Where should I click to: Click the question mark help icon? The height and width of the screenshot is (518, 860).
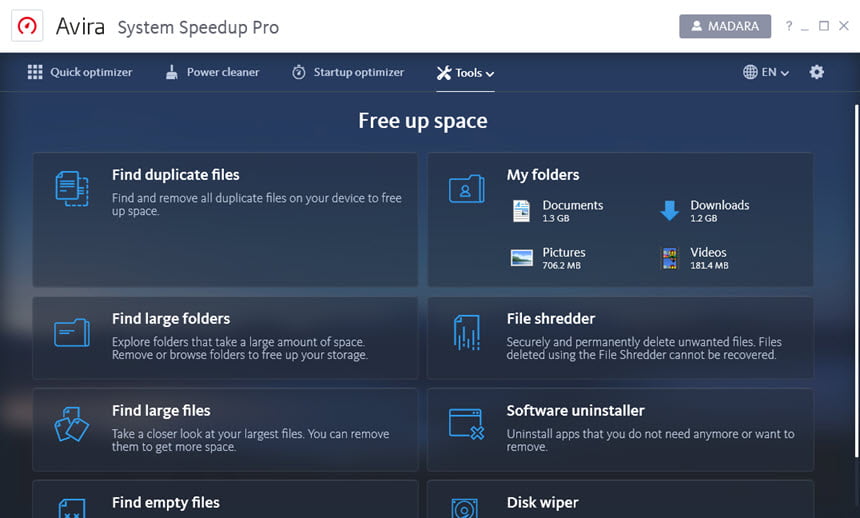(x=789, y=26)
